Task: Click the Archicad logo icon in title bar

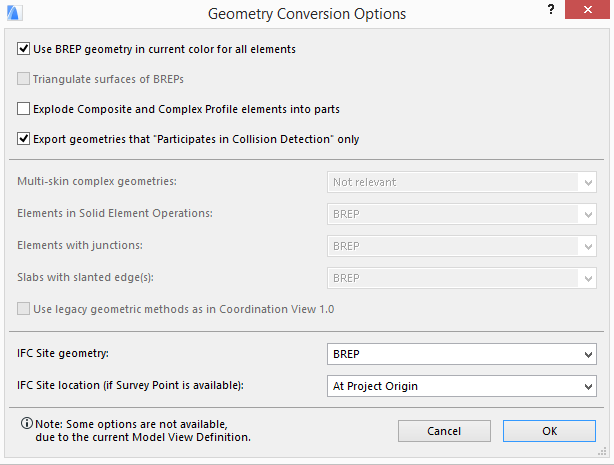Action: click(x=13, y=14)
